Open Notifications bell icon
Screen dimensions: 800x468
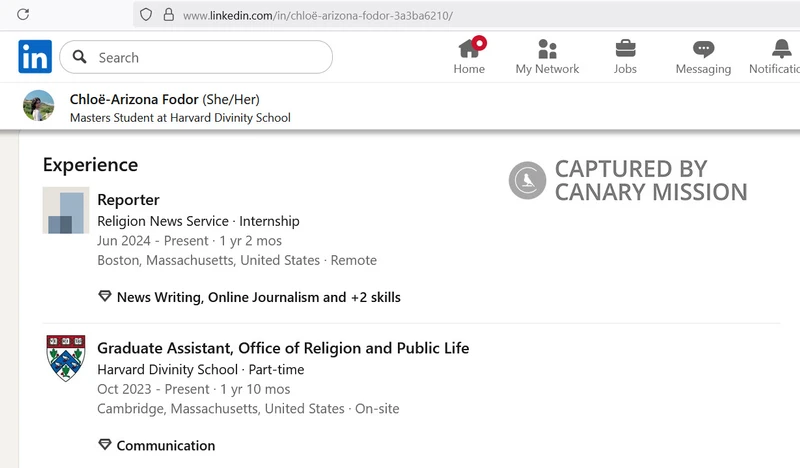click(781, 48)
